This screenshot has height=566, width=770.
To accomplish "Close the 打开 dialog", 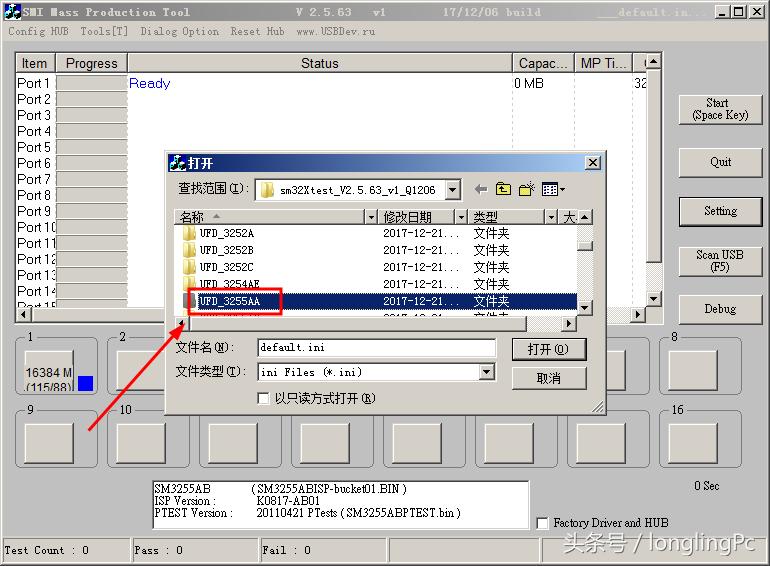I will [x=593, y=162].
